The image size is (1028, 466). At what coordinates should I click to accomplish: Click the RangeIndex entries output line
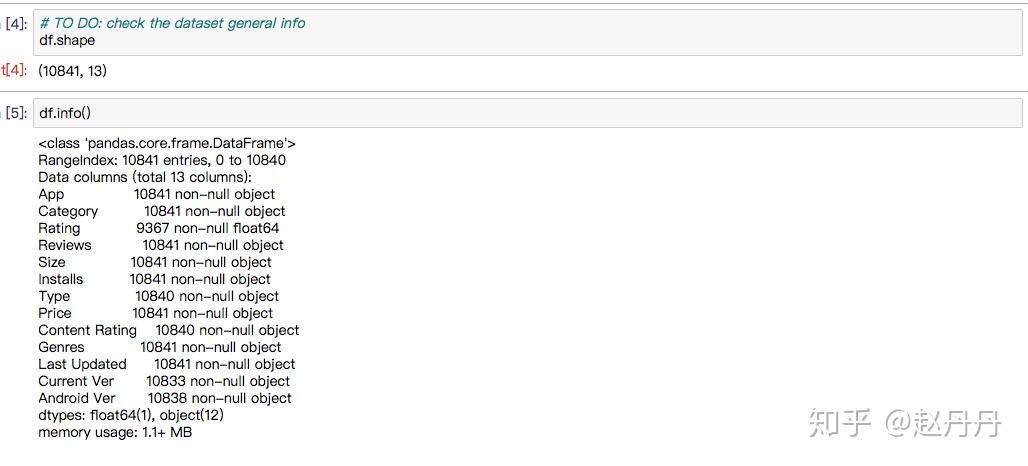coord(162,160)
